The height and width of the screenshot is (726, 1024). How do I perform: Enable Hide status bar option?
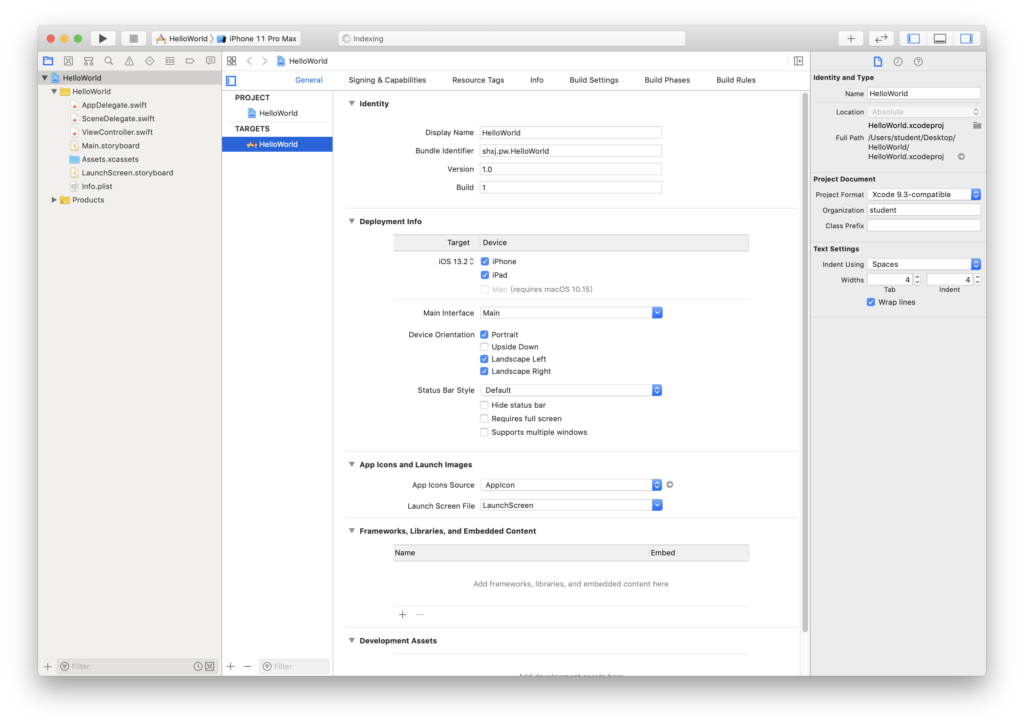point(485,405)
